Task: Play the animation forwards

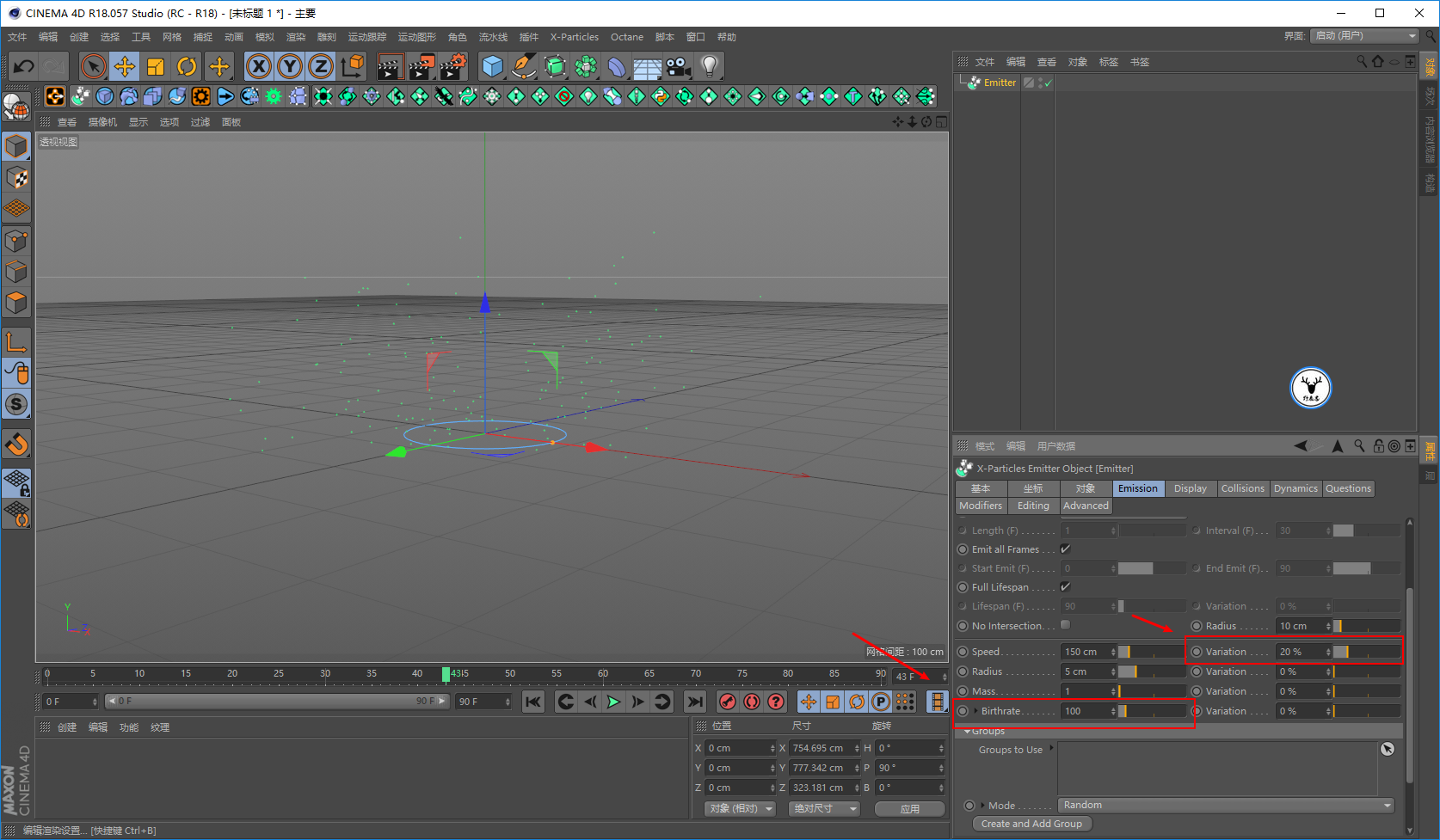Action: point(613,702)
